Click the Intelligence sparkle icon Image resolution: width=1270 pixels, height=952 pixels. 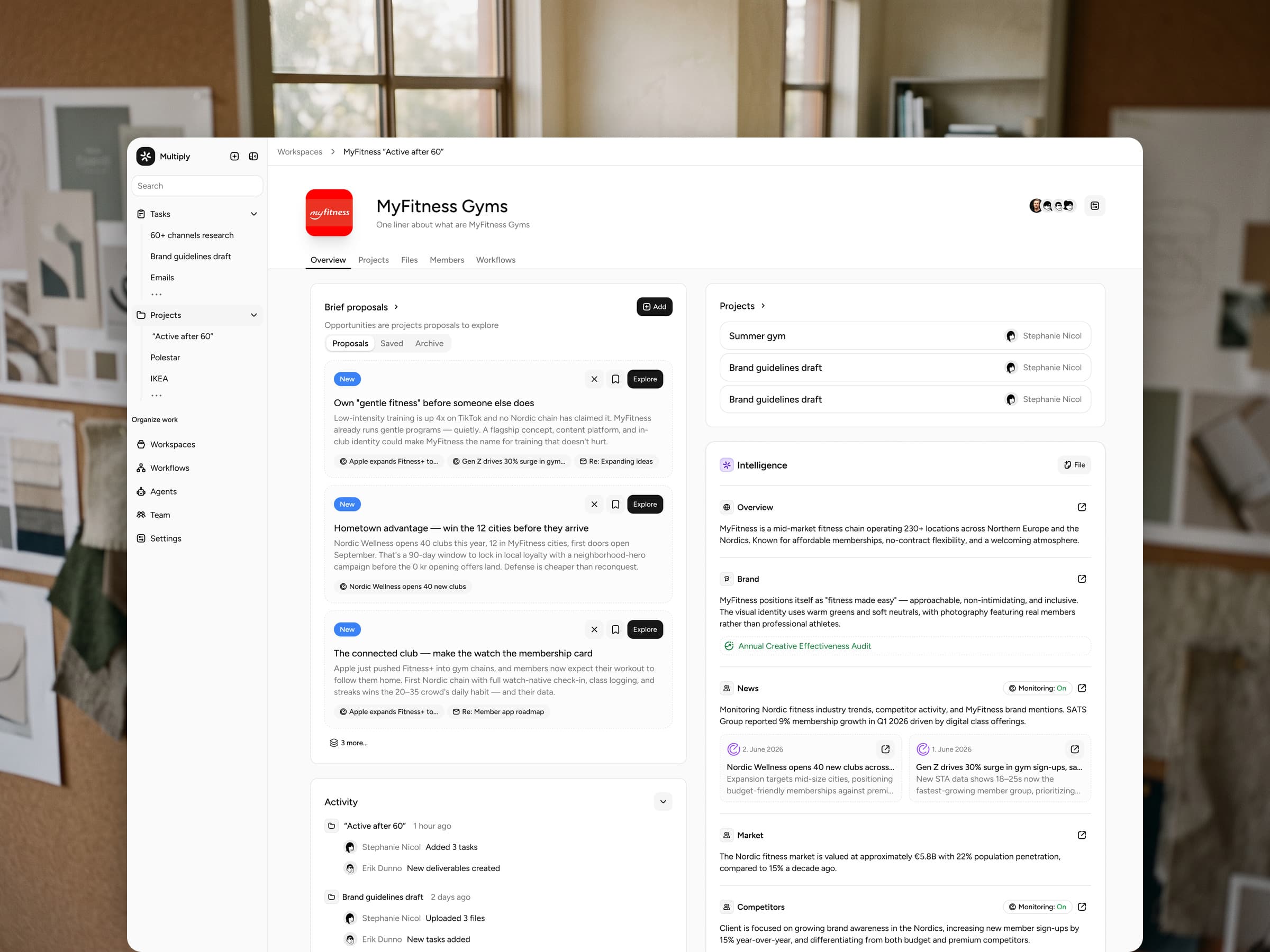click(x=727, y=465)
